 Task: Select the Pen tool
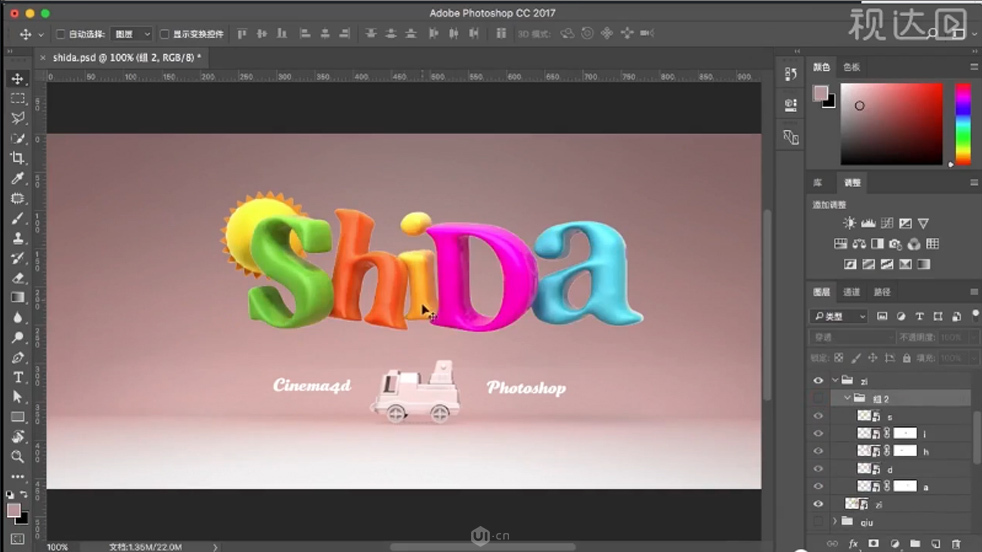point(18,357)
